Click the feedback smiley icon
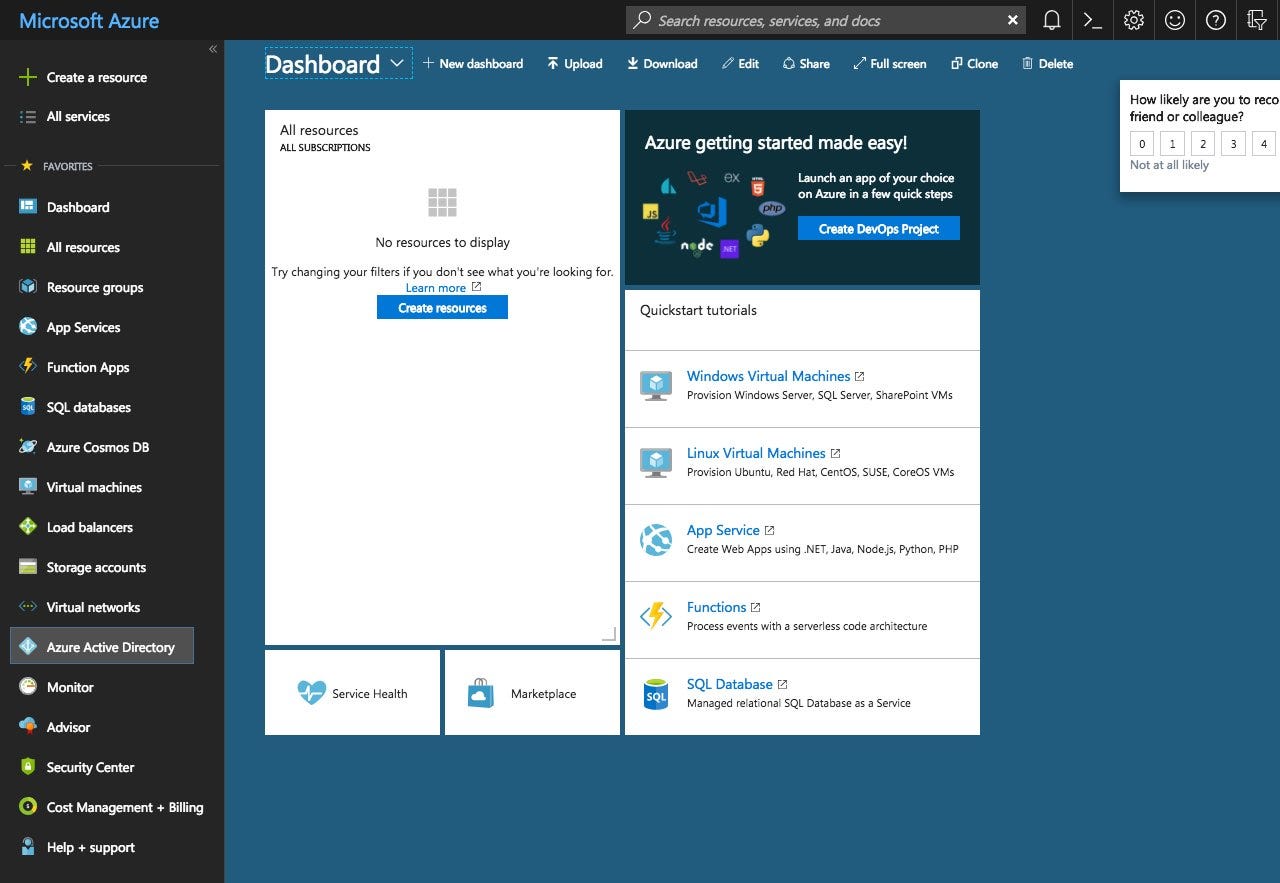1280x883 pixels. coord(1175,20)
